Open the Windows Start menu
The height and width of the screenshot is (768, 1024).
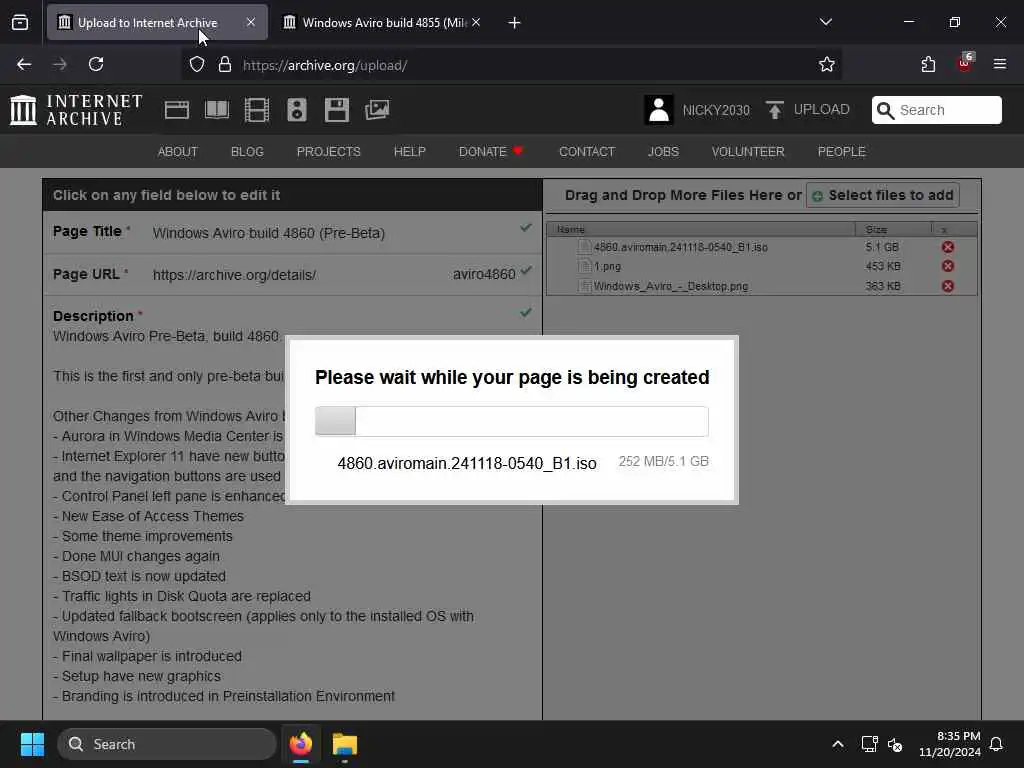click(32, 744)
